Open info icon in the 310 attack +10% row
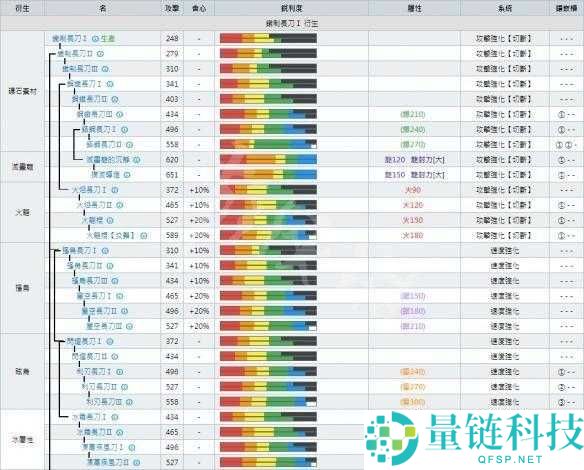This screenshot has height=470, width=584. click(105, 251)
